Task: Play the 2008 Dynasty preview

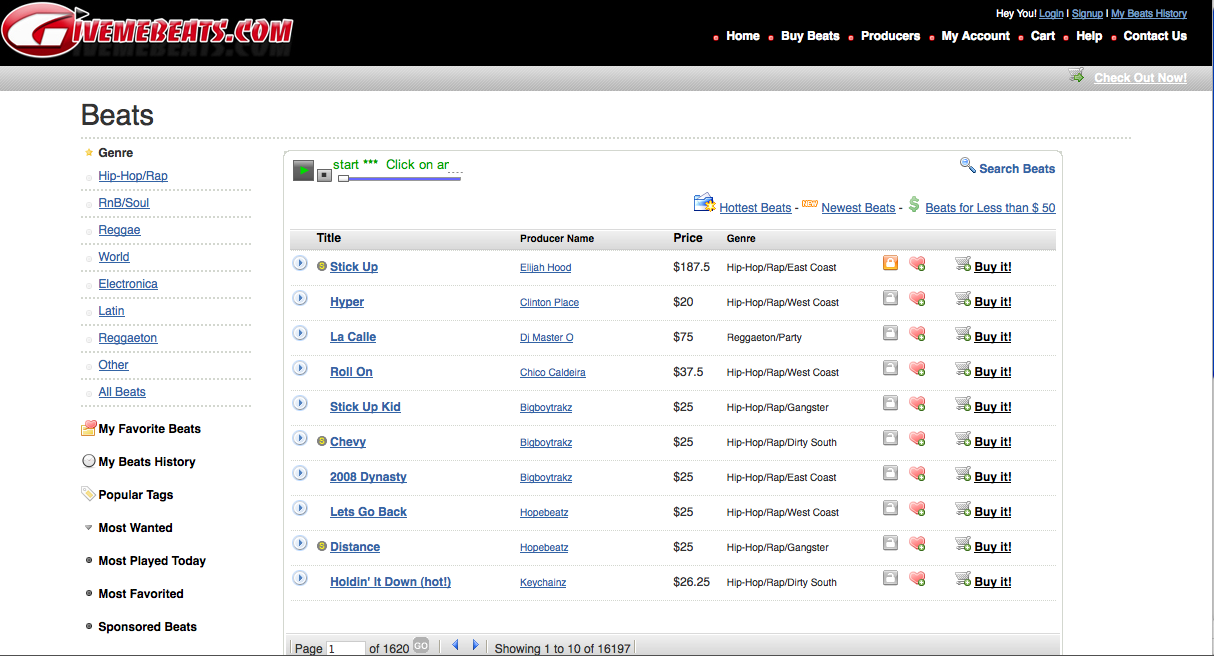Action: (299, 473)
